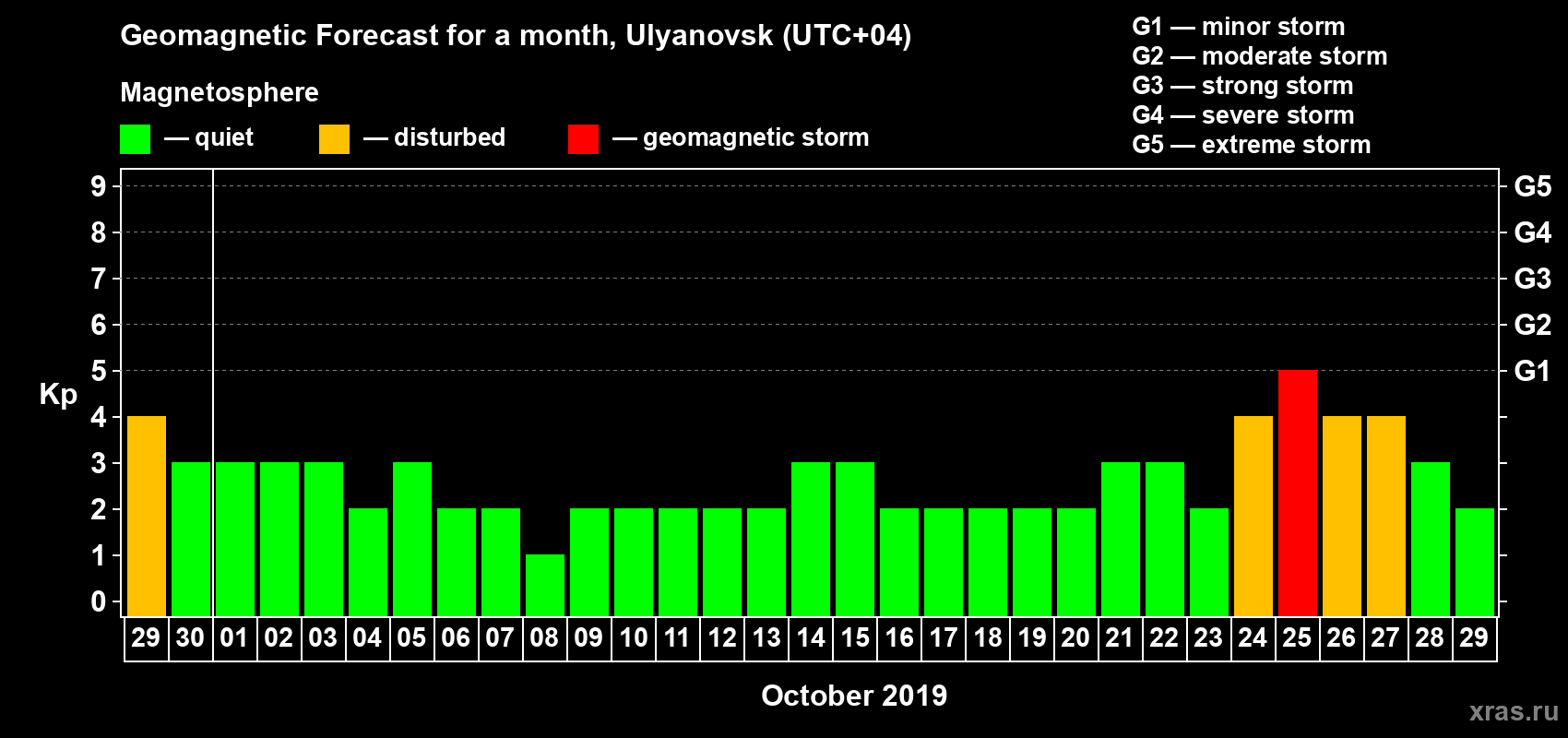Click the 'October 2019' axis title
The height and width of the screenshot is (738, 1568).
click(x=854, y=696)
